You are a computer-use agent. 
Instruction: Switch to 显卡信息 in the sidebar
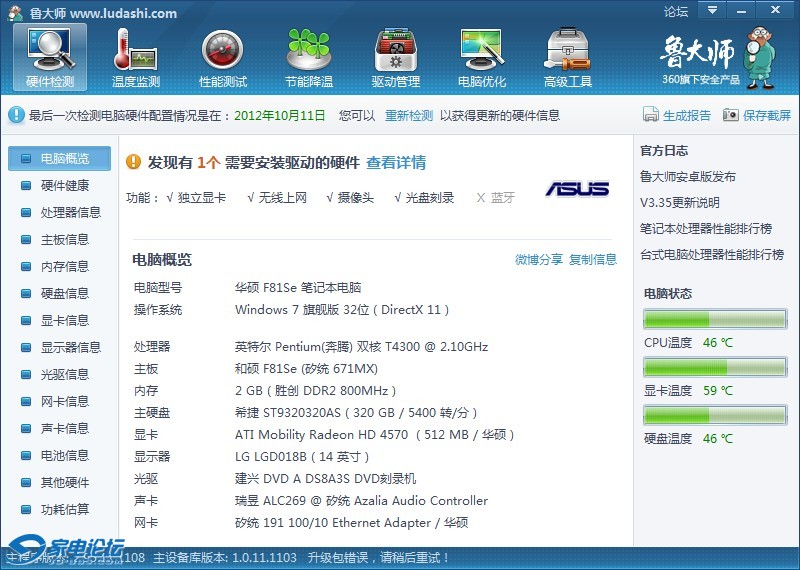(64, 320)
